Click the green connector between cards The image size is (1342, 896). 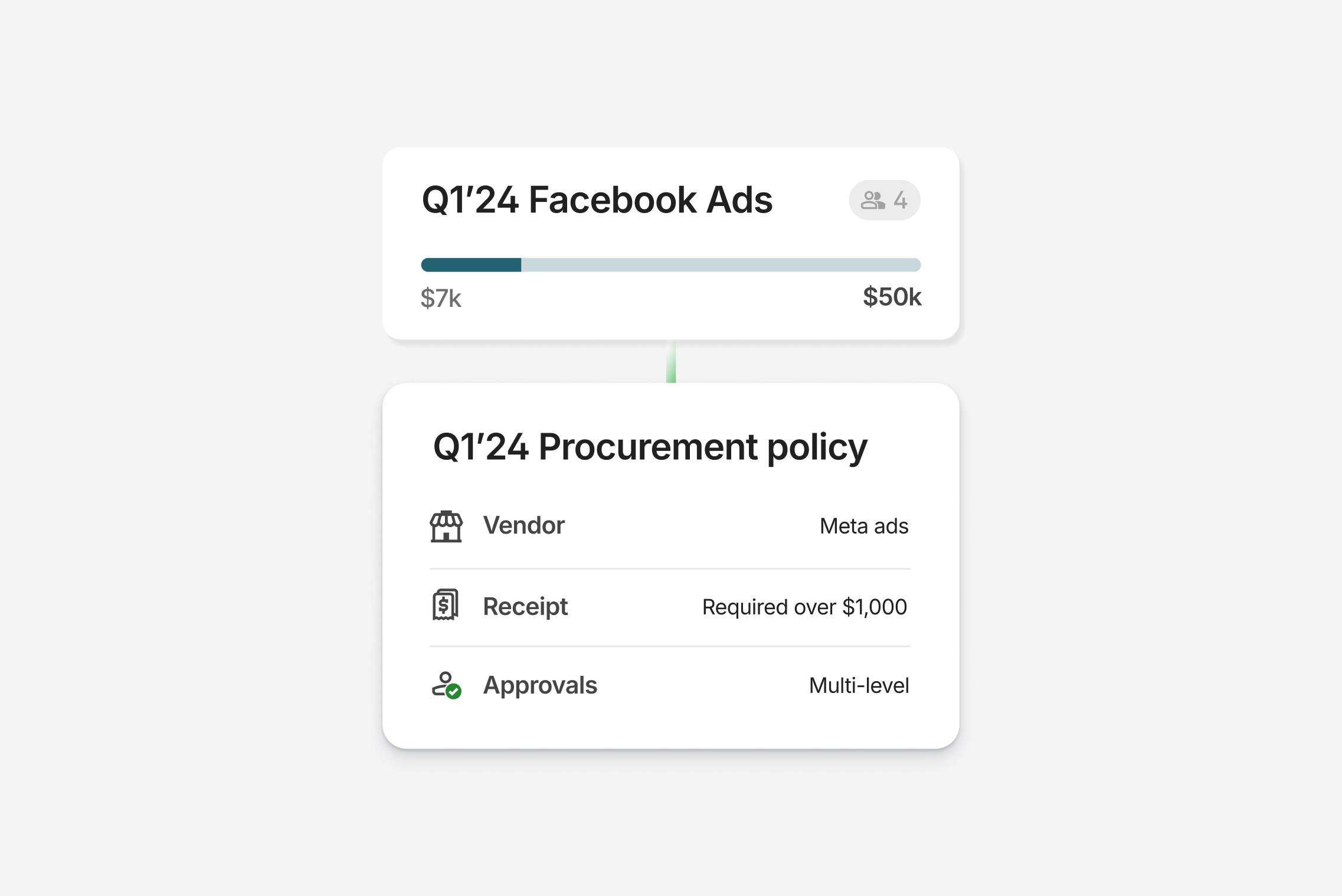(671, 361)
